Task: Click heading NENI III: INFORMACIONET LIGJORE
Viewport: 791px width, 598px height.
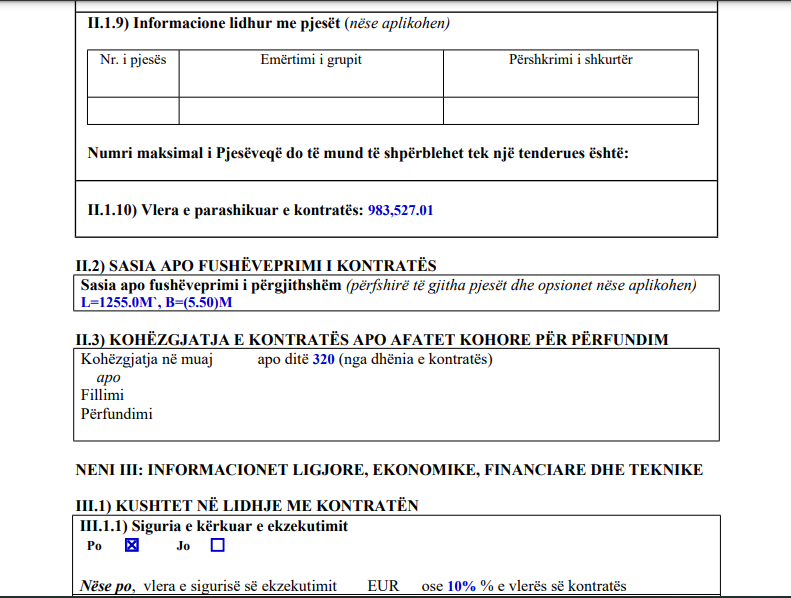Action: coord(389,470)
